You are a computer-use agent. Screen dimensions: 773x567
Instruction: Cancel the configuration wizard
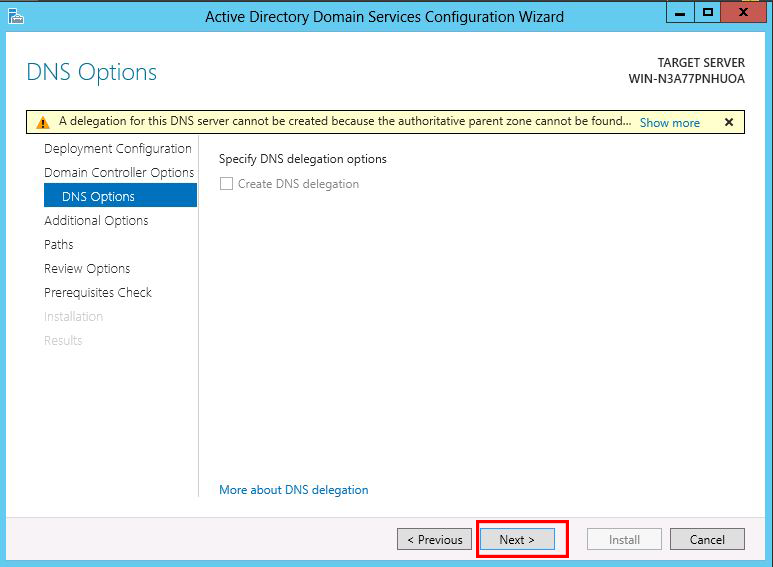707,539
